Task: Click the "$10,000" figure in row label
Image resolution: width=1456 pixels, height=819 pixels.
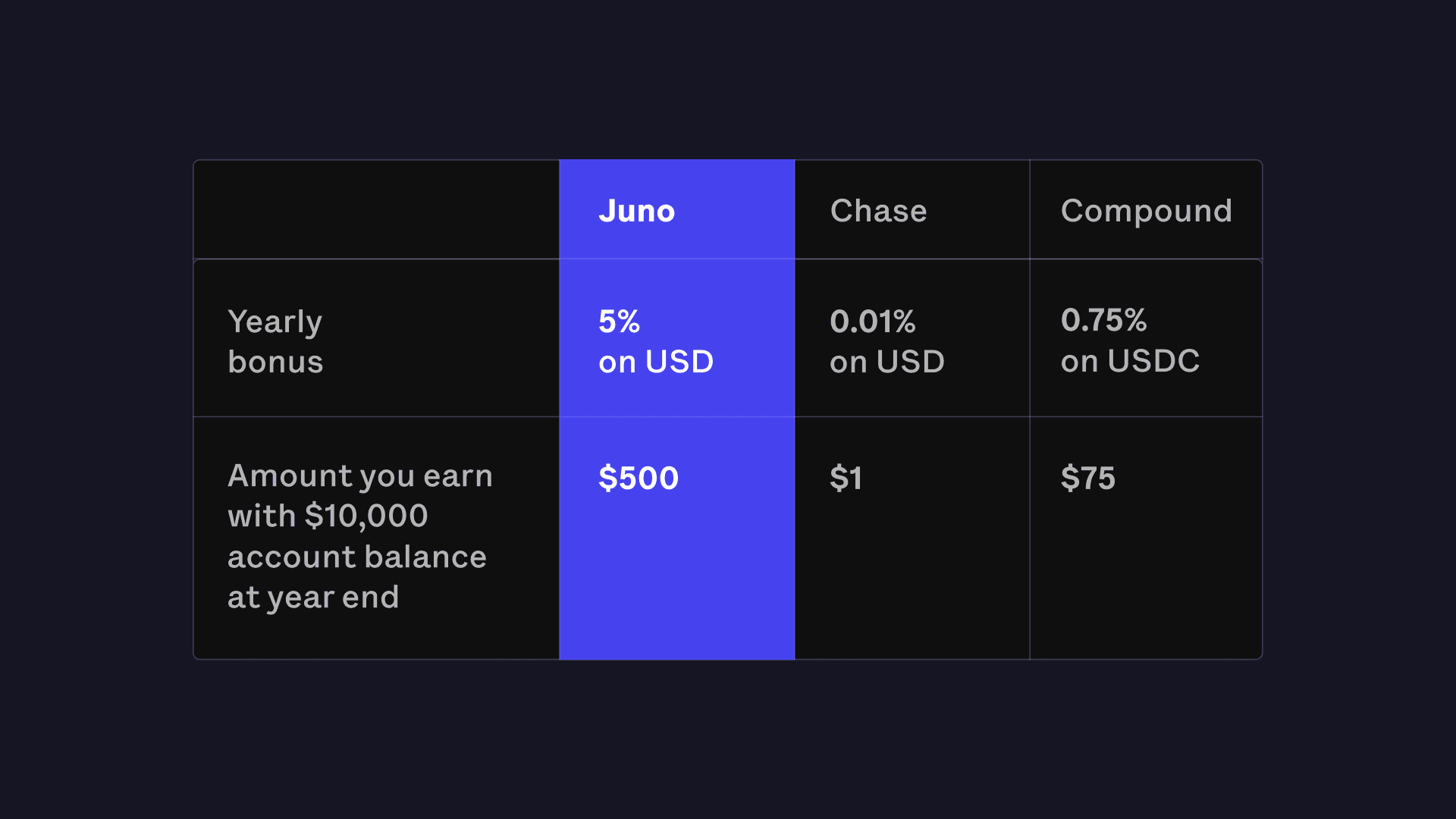Action: pyautogui.click(x=366, y=516)
